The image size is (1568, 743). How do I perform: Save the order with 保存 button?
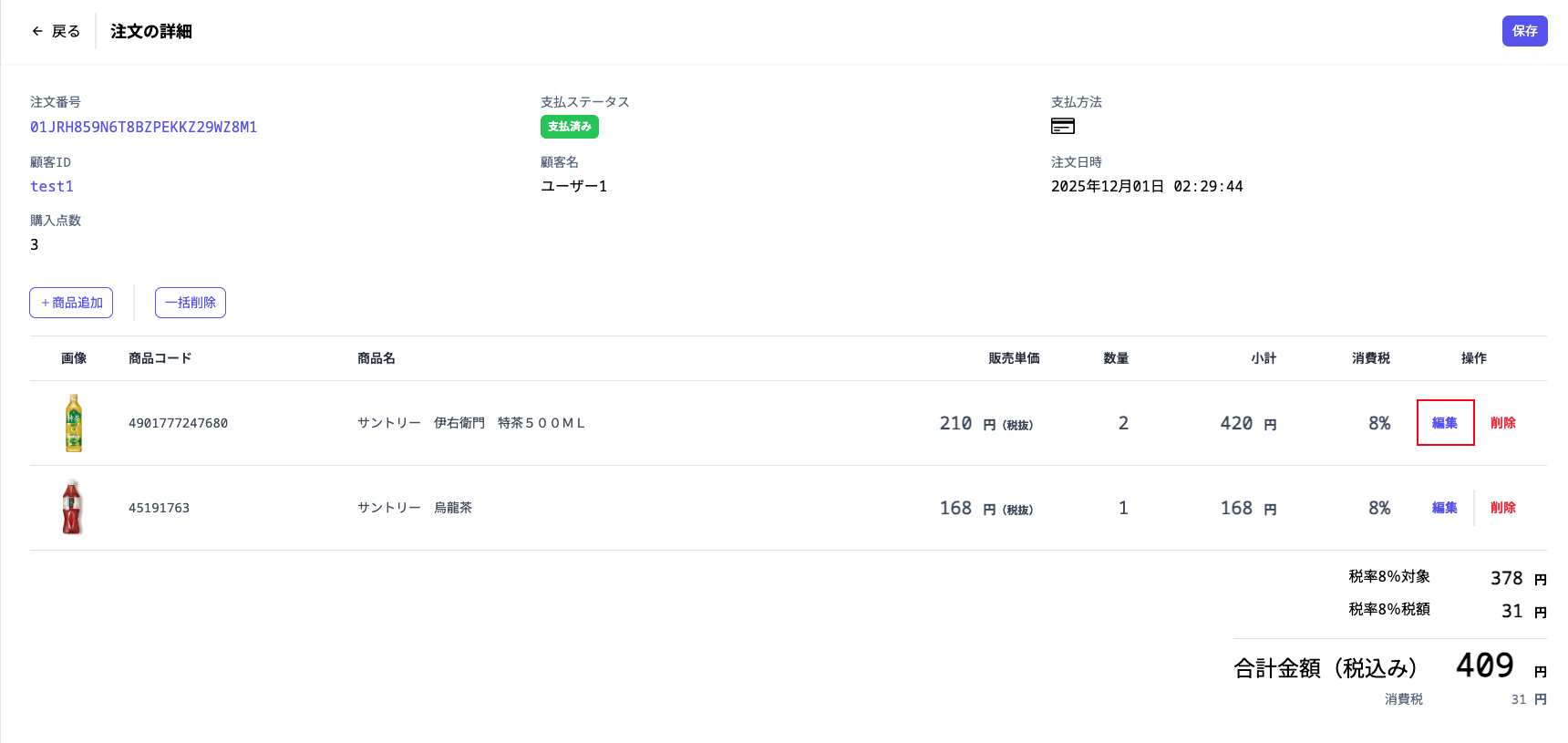[1524, 31]
